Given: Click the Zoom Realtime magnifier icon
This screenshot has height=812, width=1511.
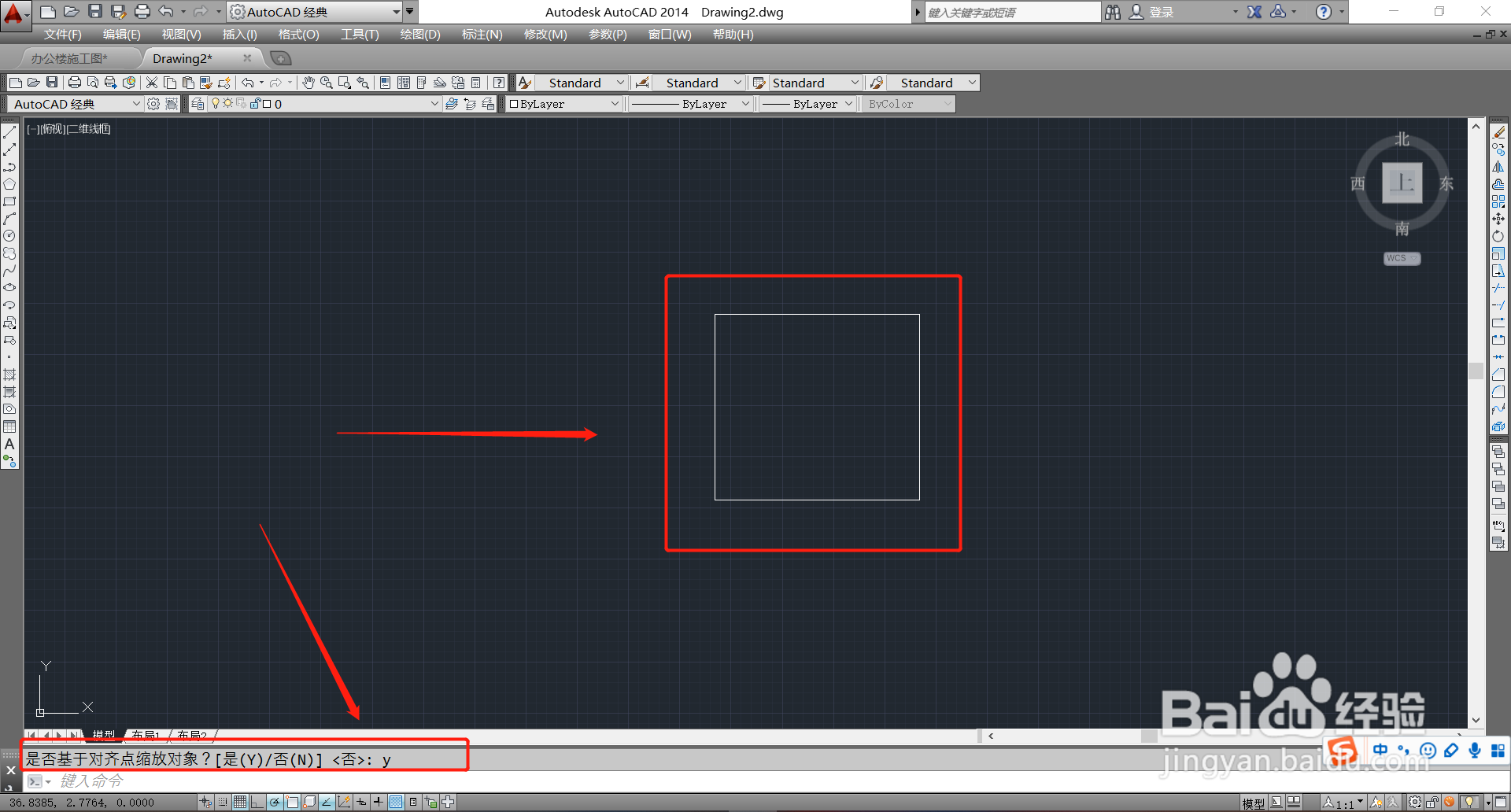Looking at the screenshot, I should (327, 83).
